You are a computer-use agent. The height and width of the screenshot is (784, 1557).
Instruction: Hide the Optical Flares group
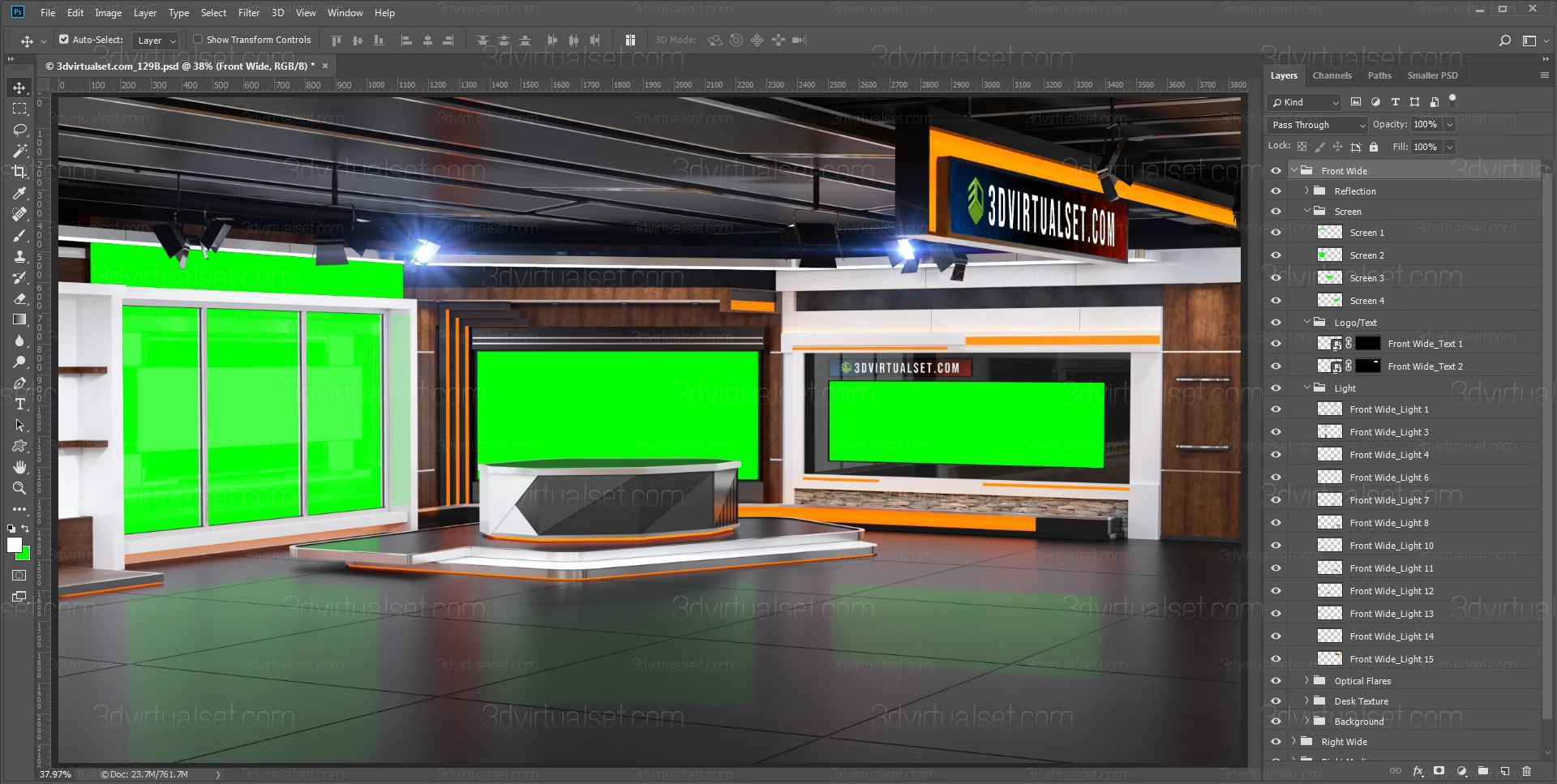(x=1276, y=681)
